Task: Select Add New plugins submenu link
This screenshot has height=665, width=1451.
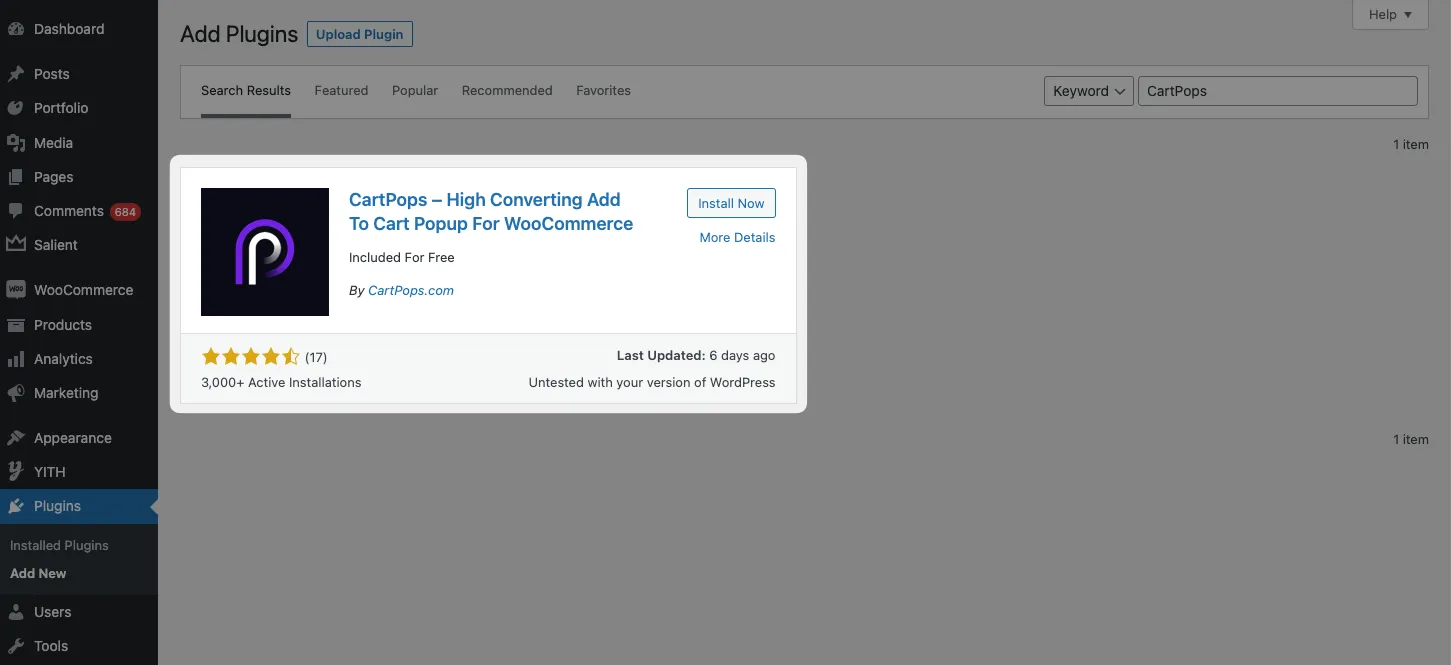Action: click(38, 573)
